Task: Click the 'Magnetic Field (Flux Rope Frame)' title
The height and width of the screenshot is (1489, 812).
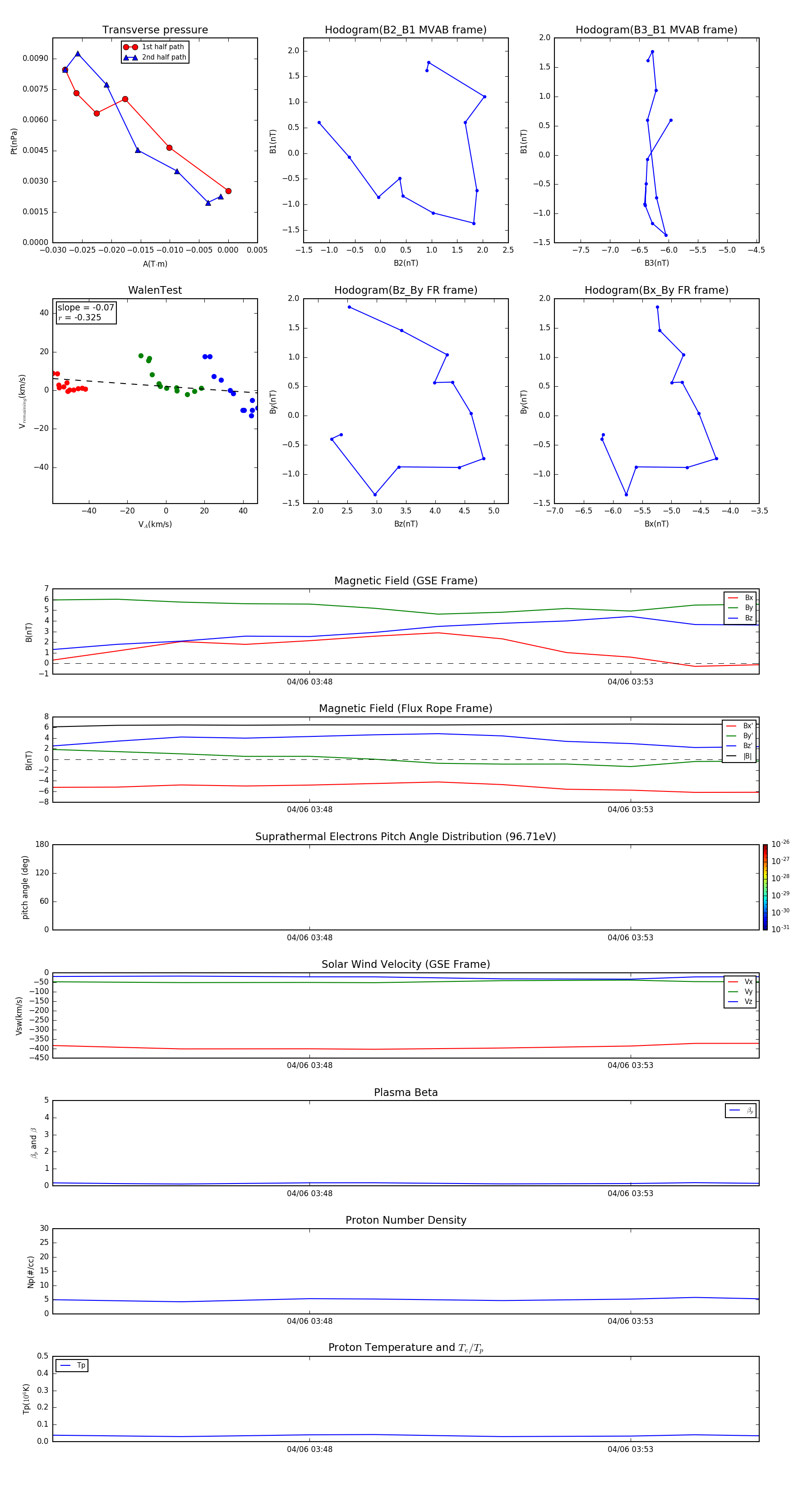Action: click(x=406, y=708)
